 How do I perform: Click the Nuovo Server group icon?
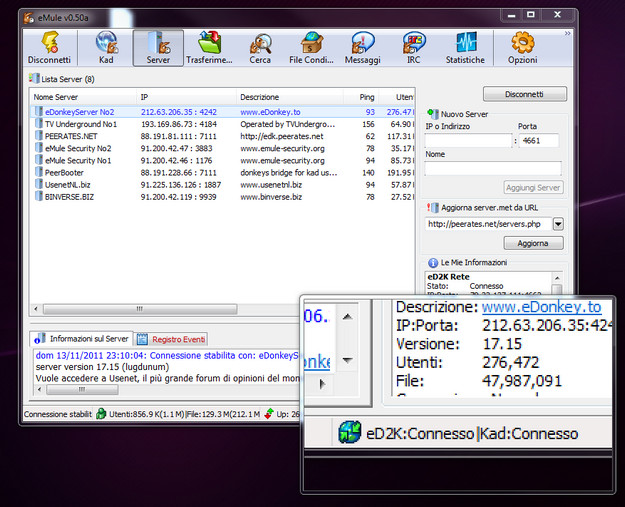[433, 114]
